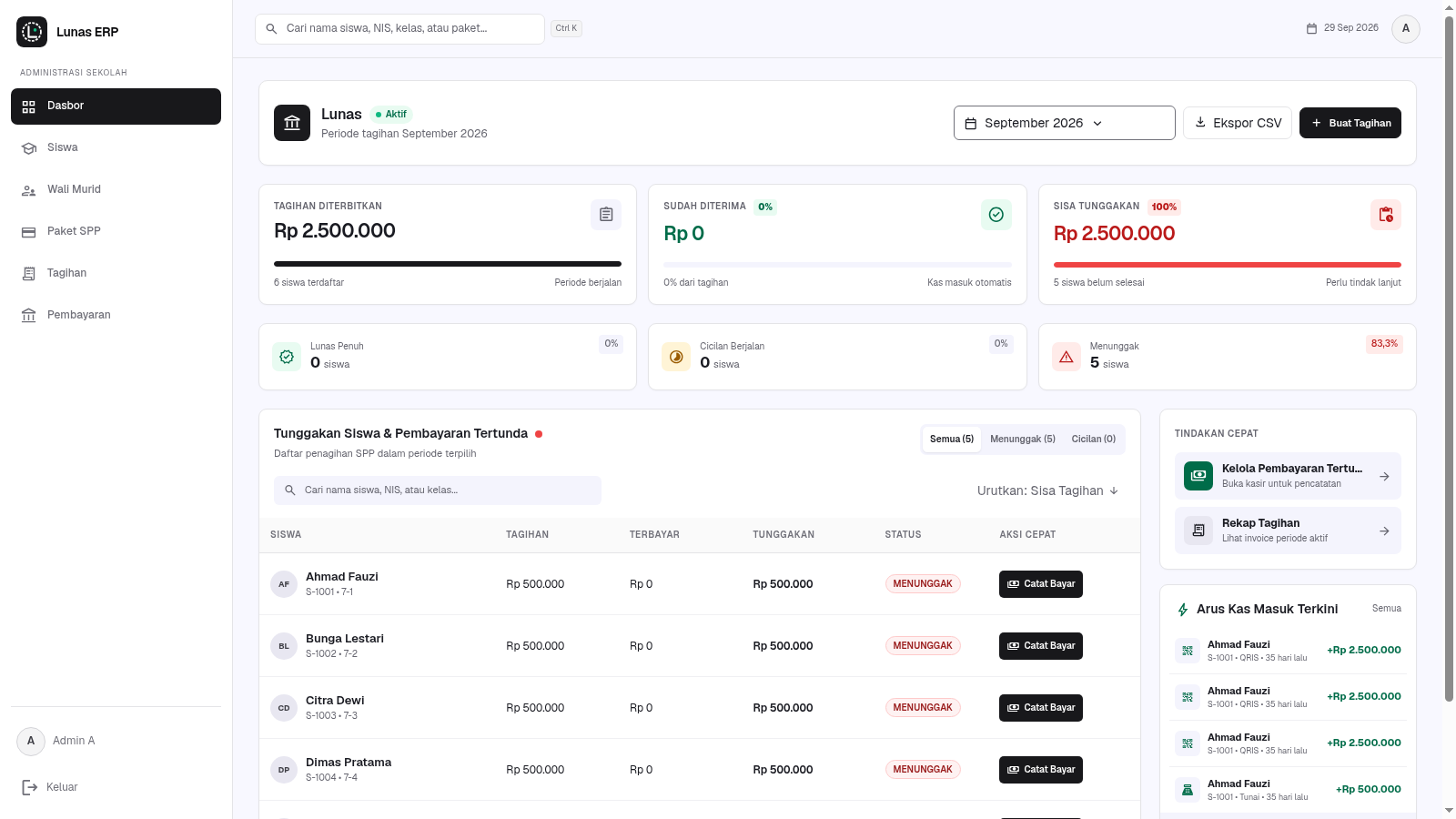
Task: Open Dasbor in the sidebar
Action: (x=116, y=106)
